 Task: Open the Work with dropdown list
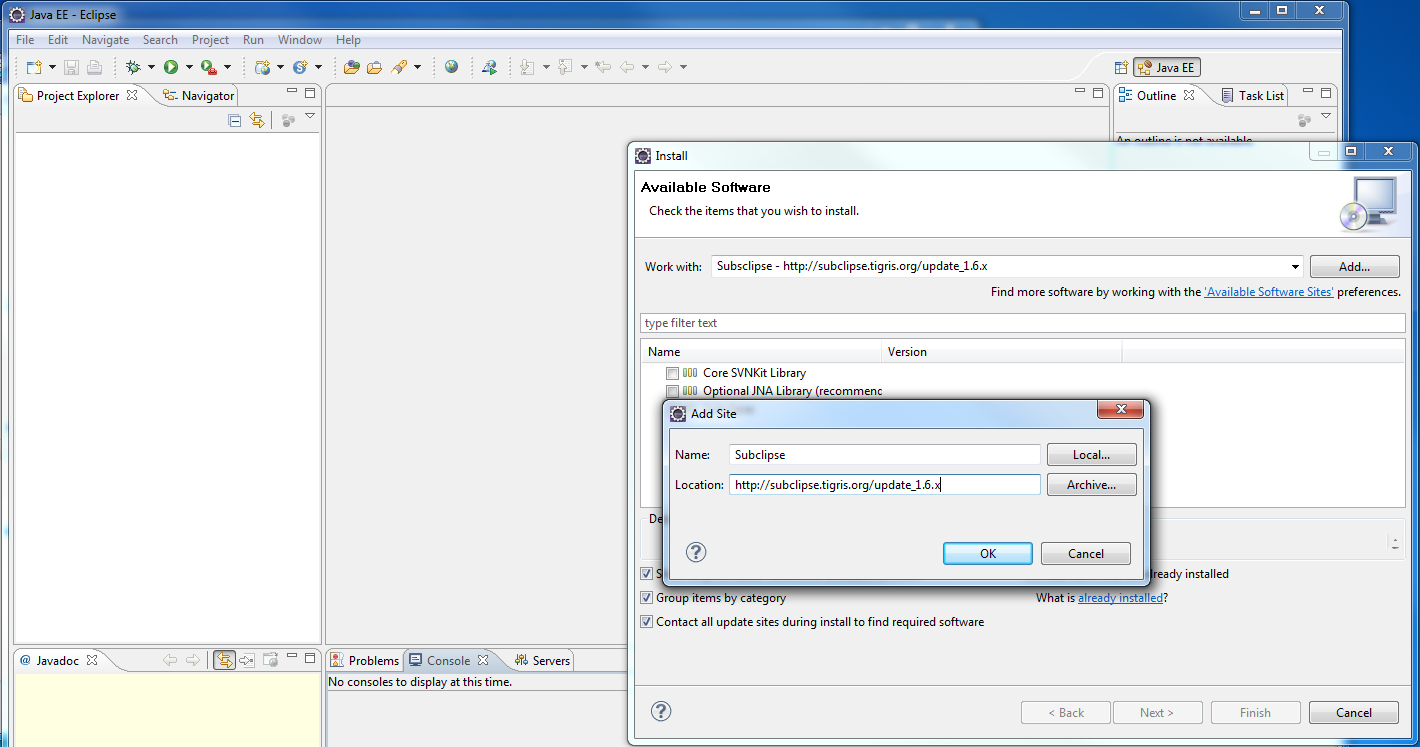(1295, 267)
